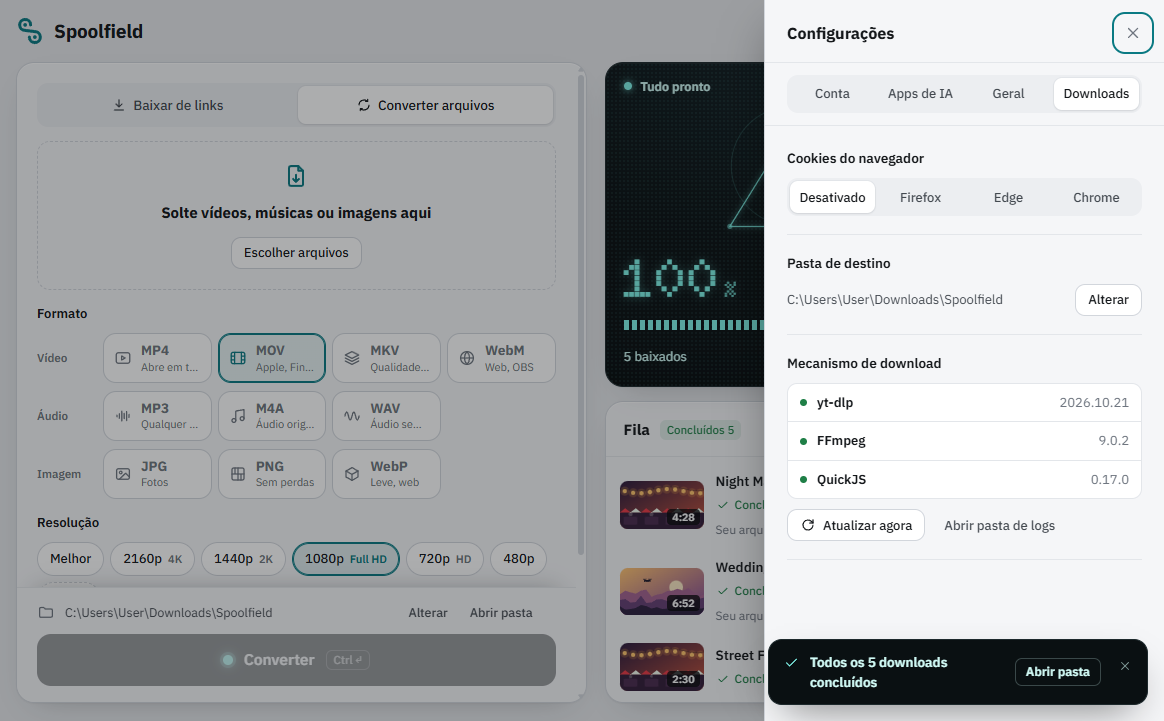Viewport: 1164px width, 721px height.
Task: Close the Configurações panel
Action: (x=1132, y=33)
